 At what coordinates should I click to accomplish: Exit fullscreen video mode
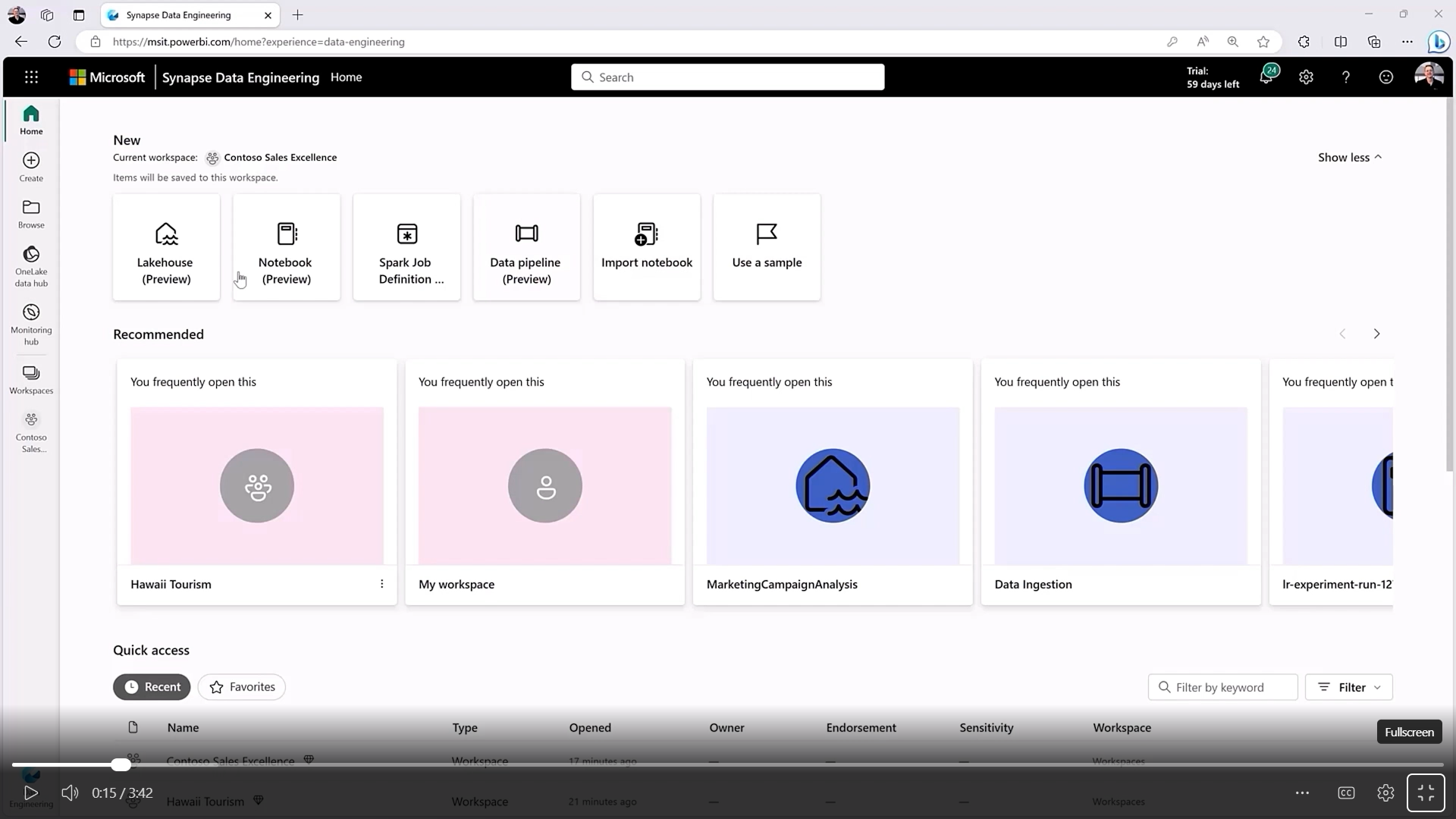point(1426,792)
